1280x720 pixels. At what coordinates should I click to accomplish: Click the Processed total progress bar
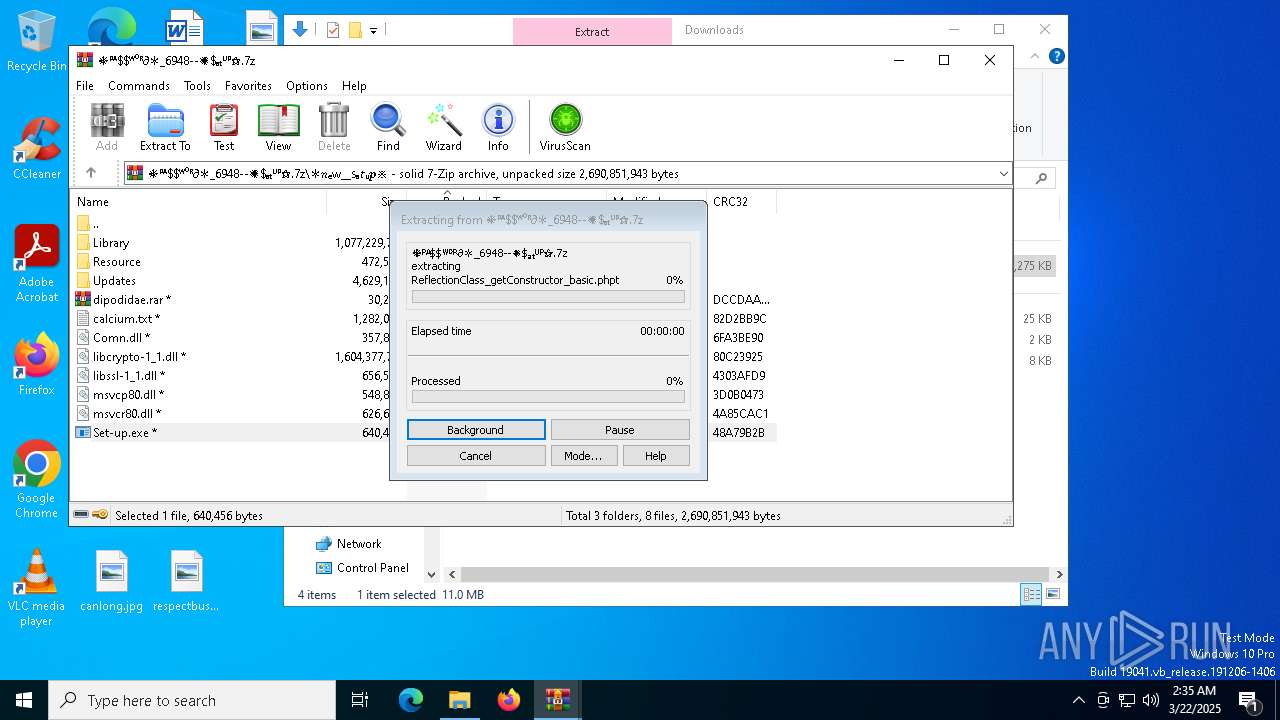point(548,397)
